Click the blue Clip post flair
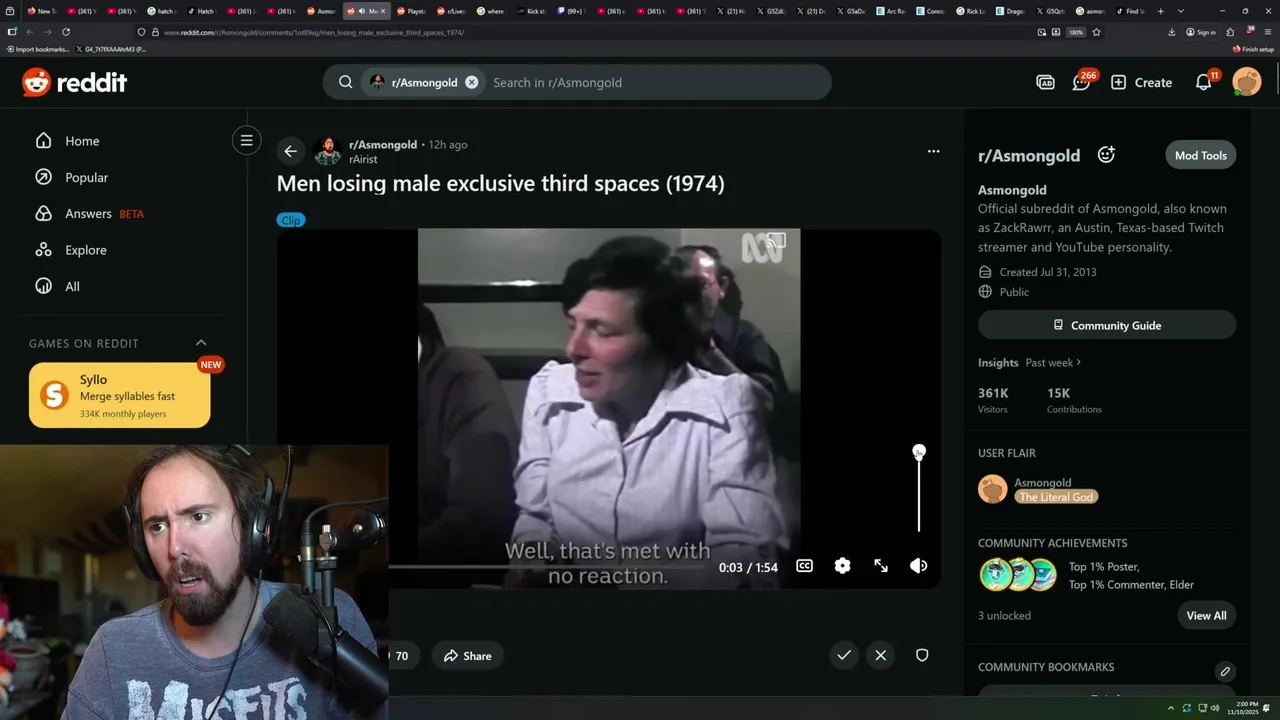 click(x=291, y=220)
